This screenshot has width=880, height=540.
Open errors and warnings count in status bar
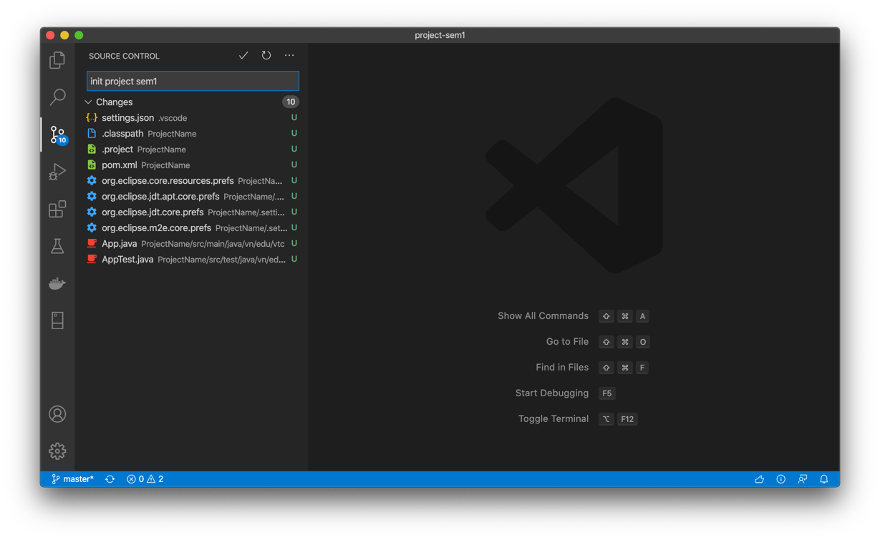tap(145, 479)
